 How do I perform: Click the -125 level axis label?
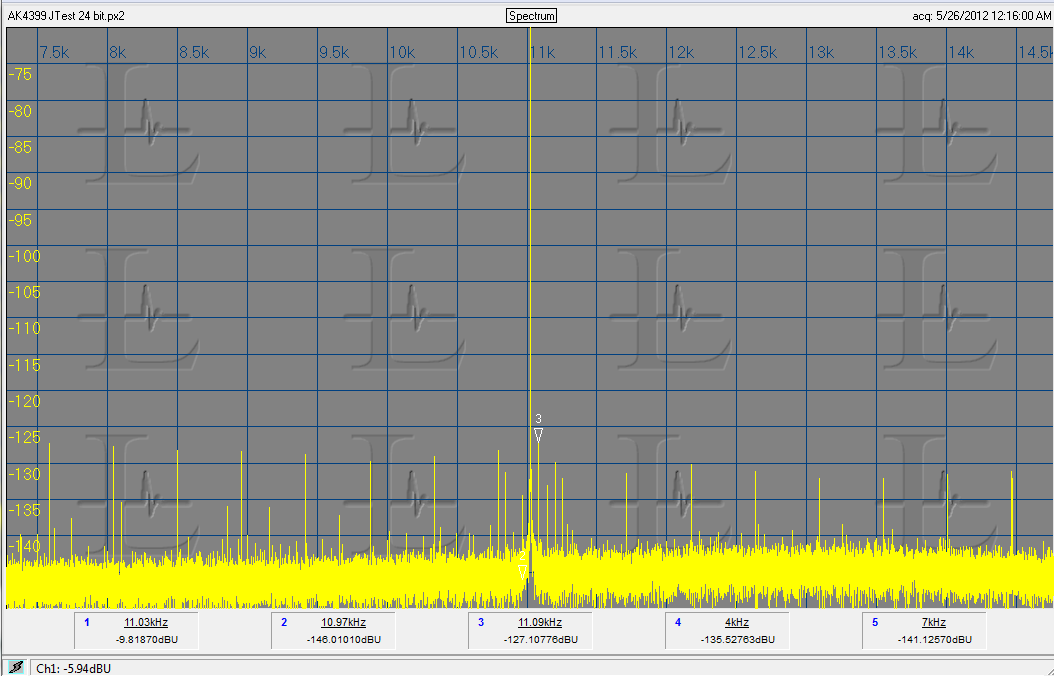(x=24, y=437)
